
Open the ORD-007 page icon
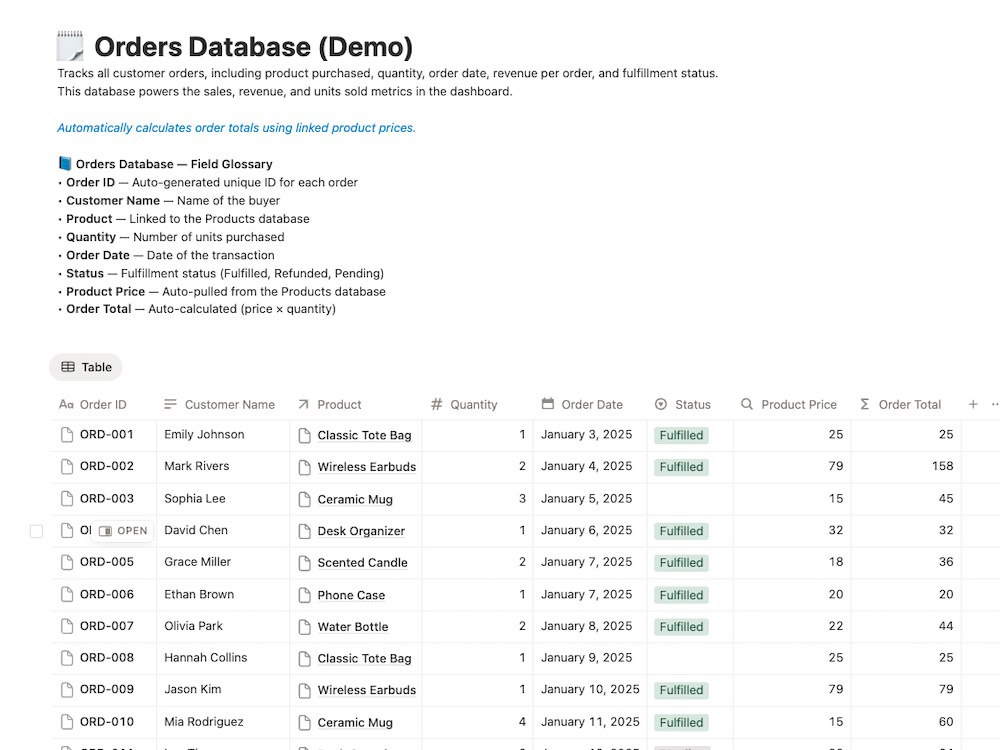67,626
